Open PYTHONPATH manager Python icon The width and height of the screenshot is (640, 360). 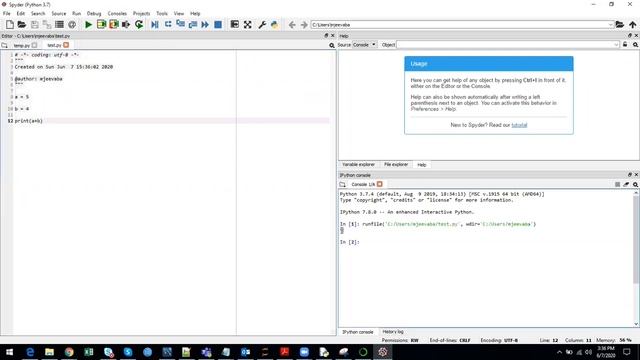tap(274, 24)
